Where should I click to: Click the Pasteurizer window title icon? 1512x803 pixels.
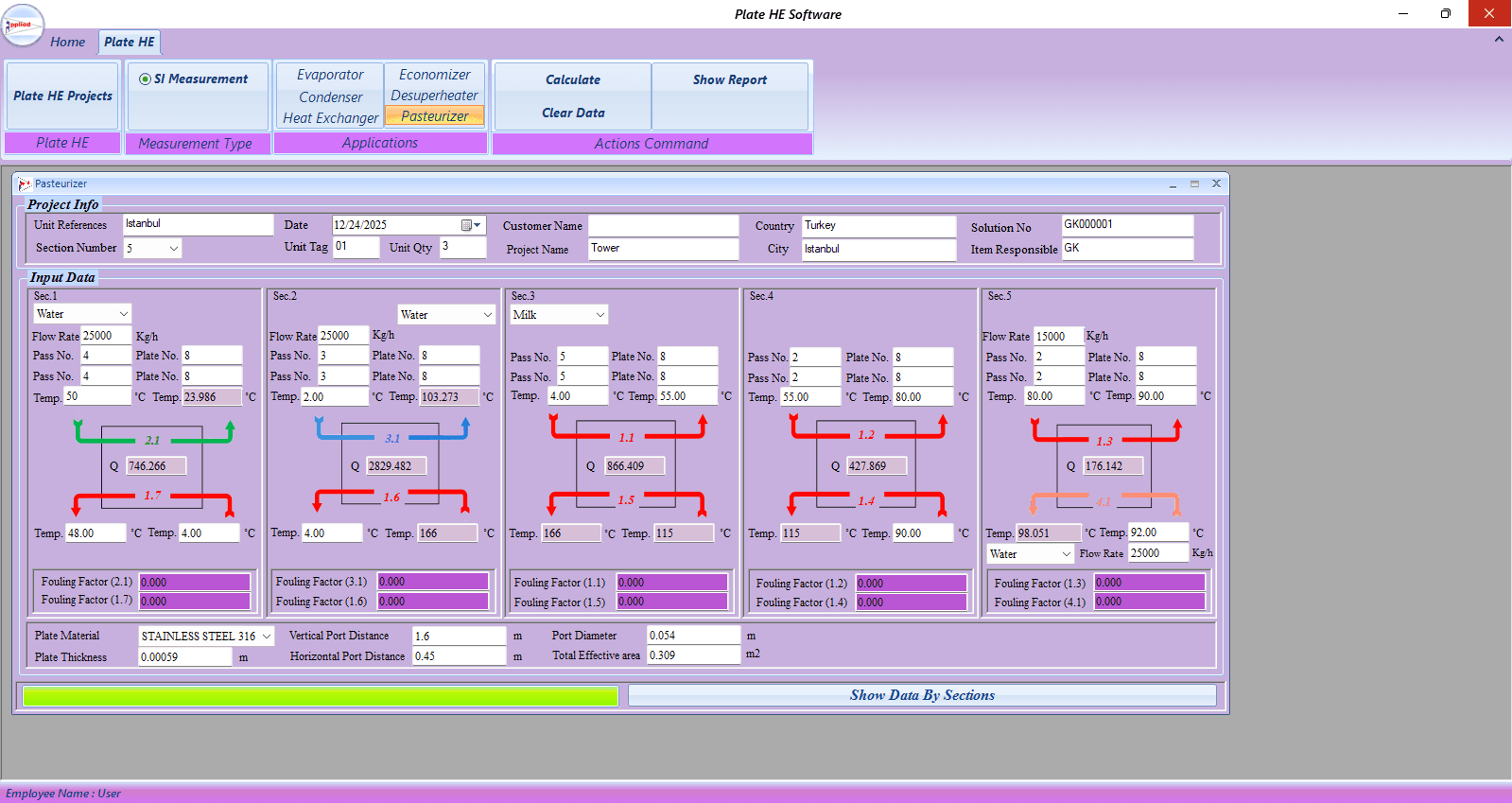click(25, 184)
